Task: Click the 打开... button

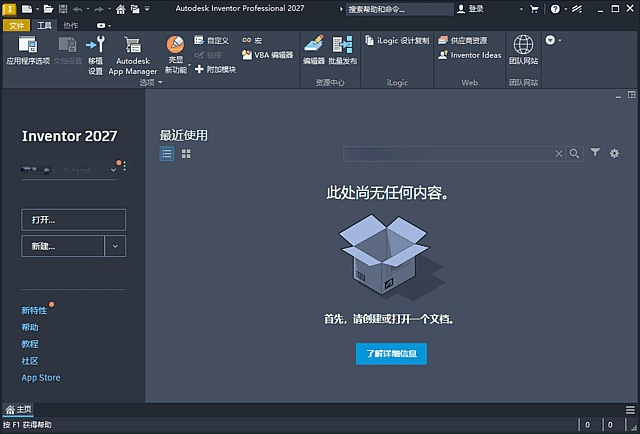Action: click(x=73, y=220)
